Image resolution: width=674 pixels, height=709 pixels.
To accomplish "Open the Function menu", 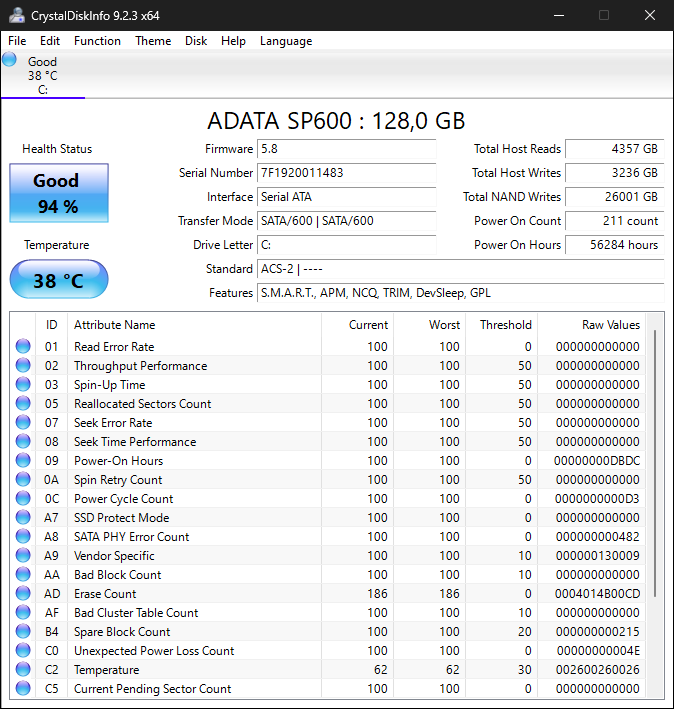I will click(x=97, y=41).
